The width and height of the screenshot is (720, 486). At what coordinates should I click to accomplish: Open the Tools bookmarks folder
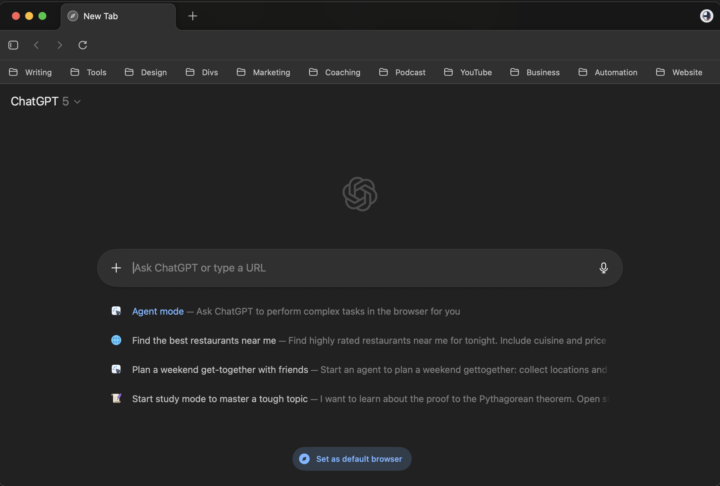click(x=88, y=72)
